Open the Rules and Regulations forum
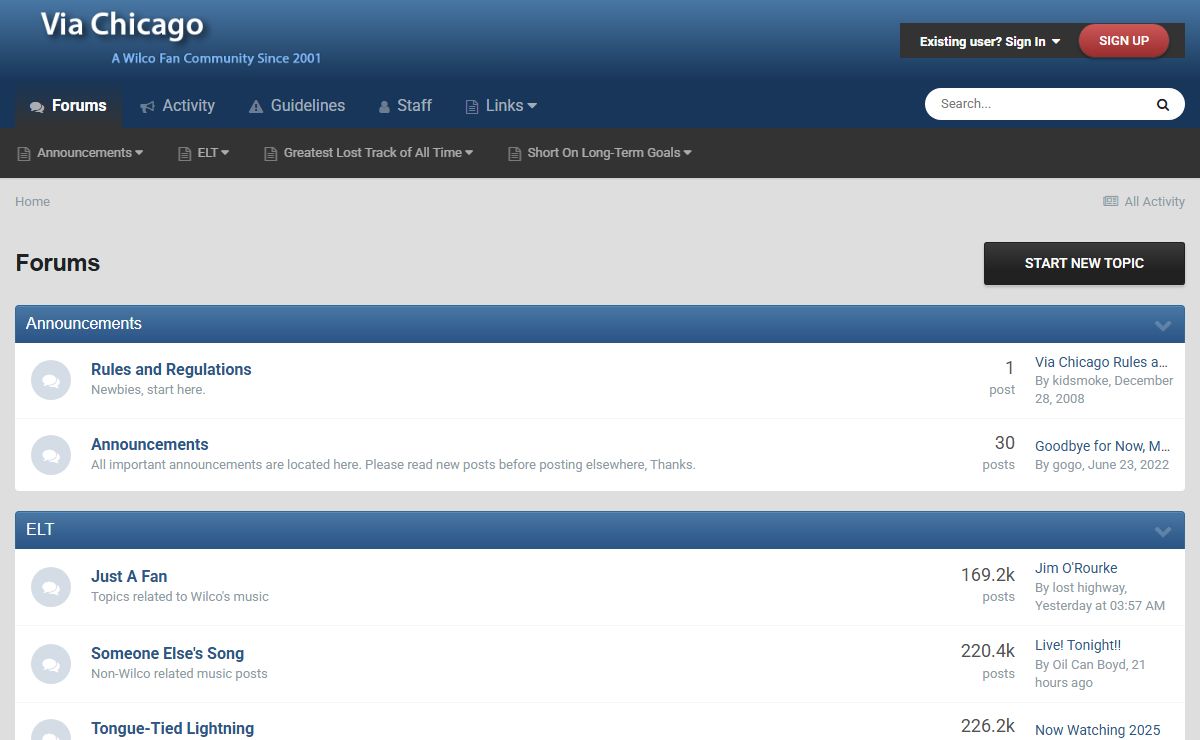This screenshot has height=740, width=1200. 171,369
